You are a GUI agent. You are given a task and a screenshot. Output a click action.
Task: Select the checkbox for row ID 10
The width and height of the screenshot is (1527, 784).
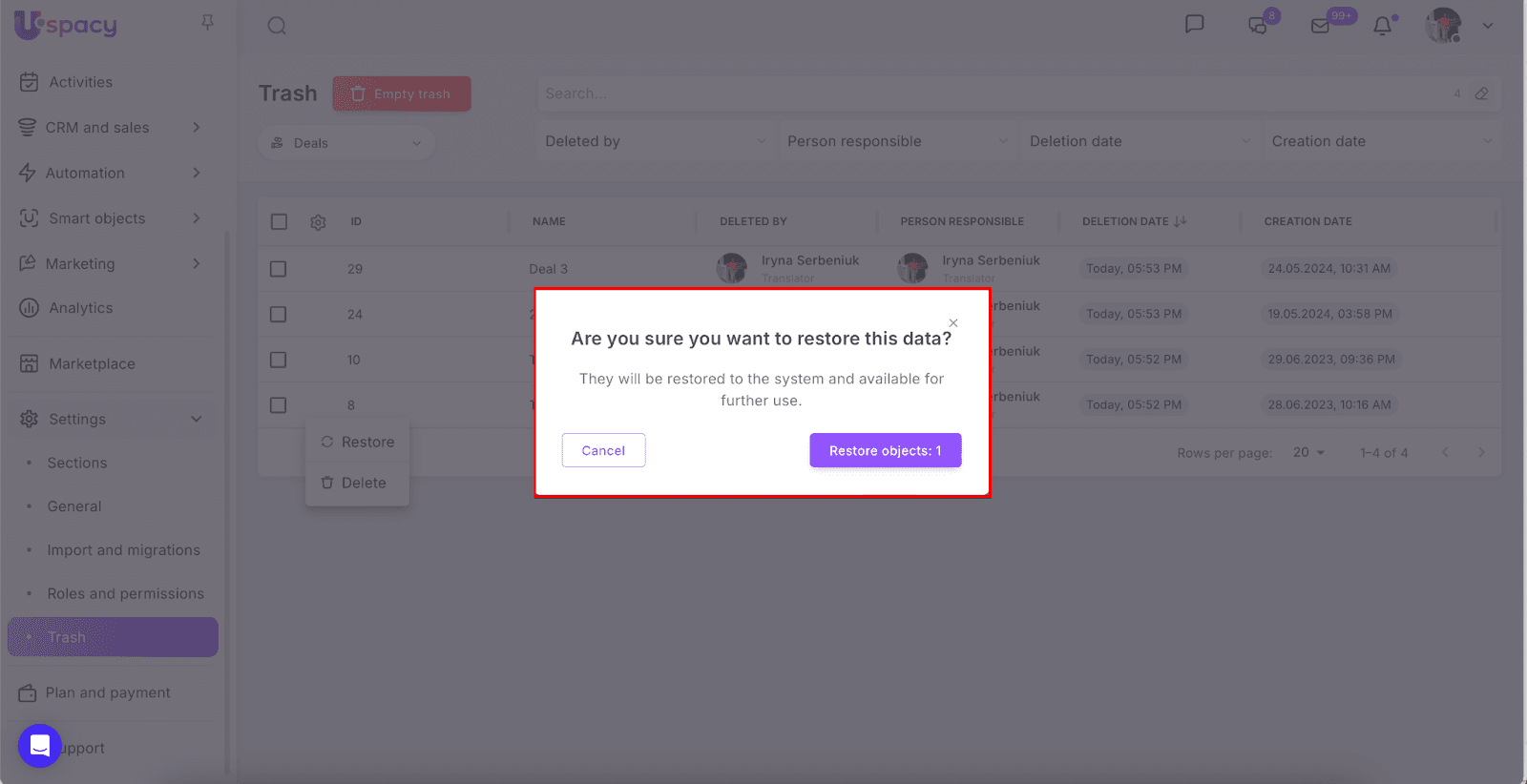click(279, 360)
